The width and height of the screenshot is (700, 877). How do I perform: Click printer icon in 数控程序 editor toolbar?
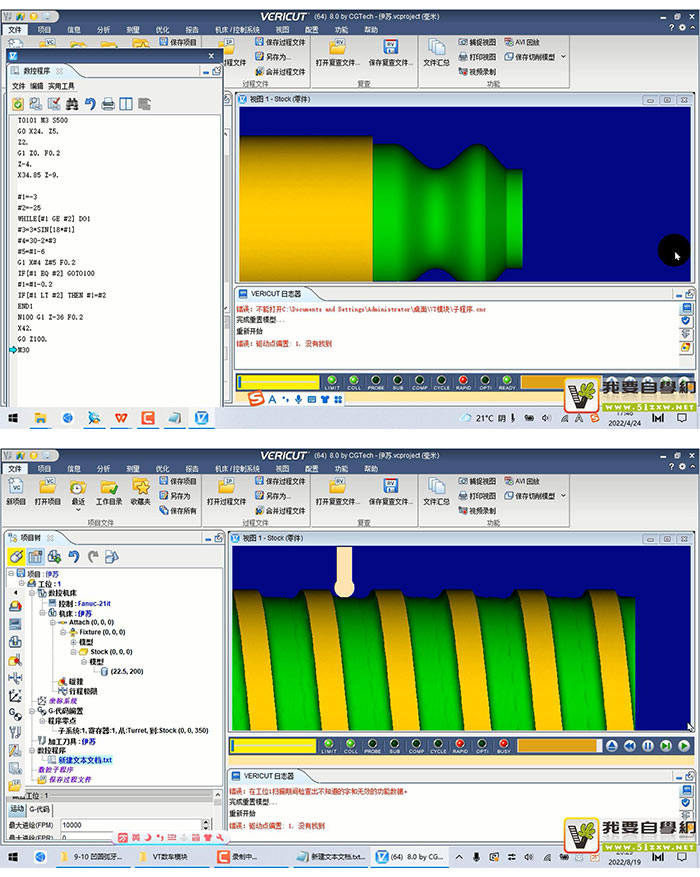point(108,104)
